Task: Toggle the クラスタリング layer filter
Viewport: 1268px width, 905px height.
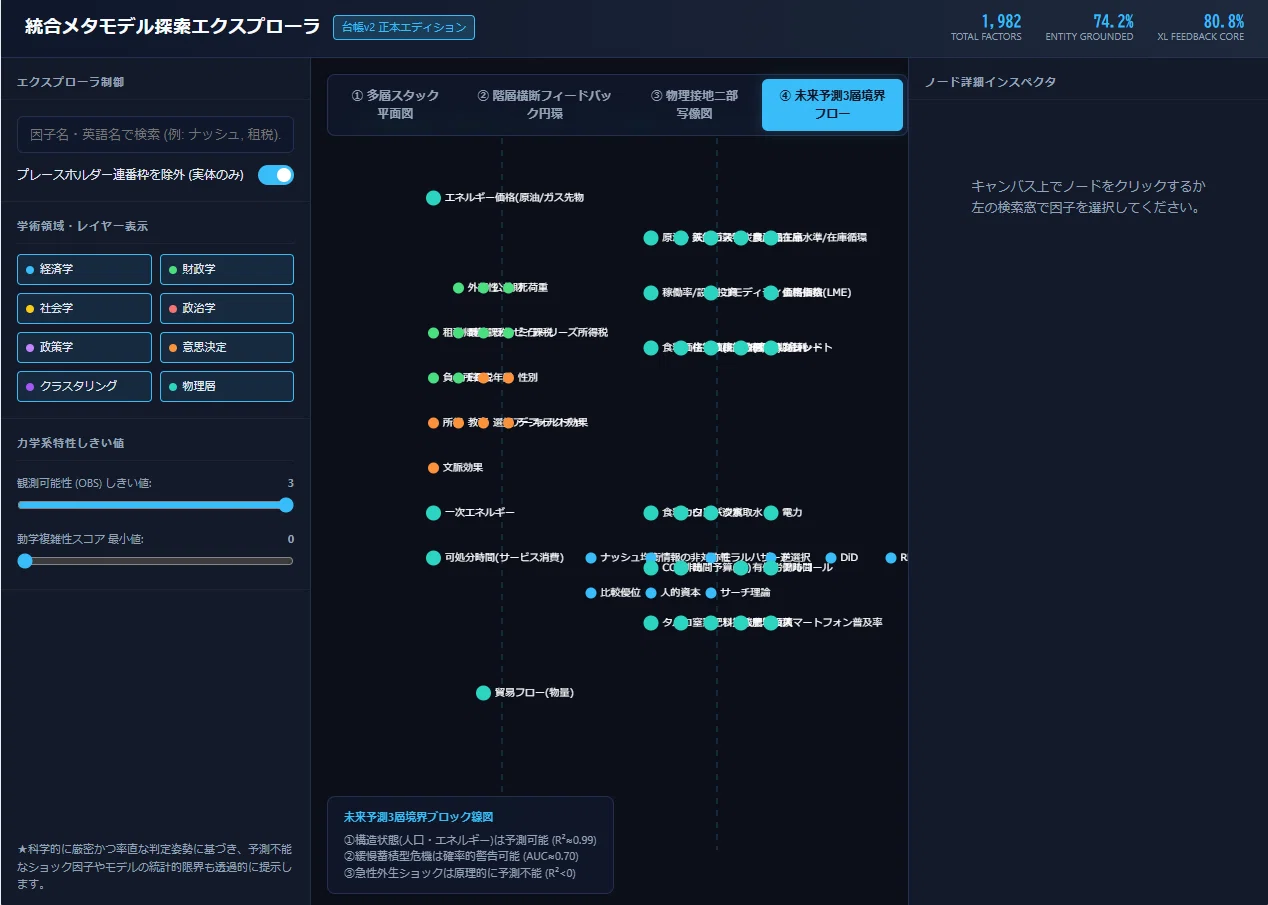Action: click(84, 386)
